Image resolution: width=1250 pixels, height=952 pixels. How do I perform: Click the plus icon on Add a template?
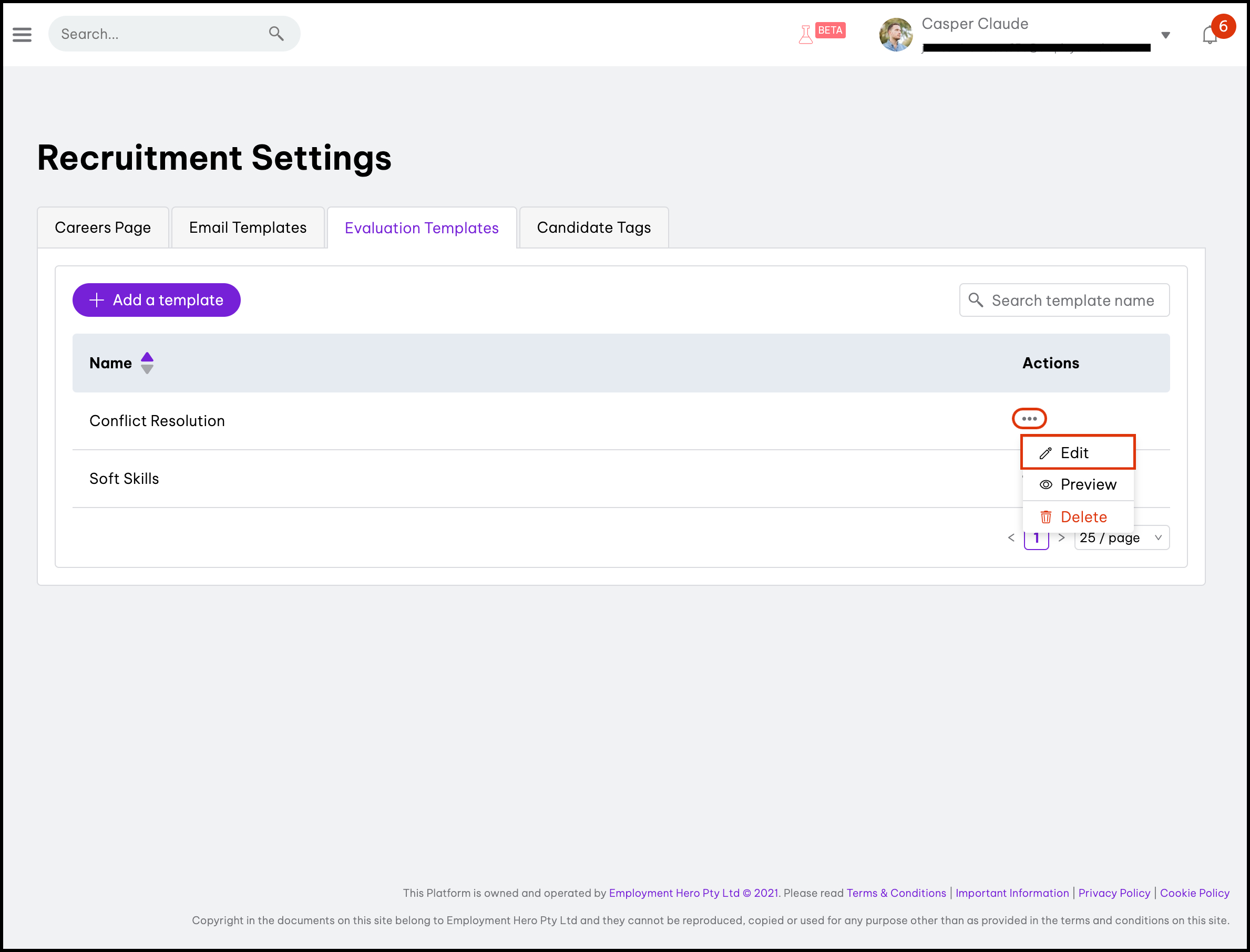pos(97,300)
